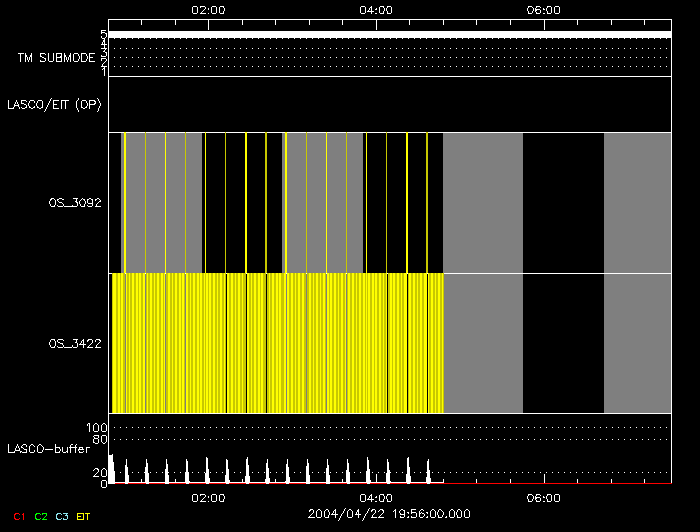Select the TM SUBMODE row label
Image resolution: width=700 pixels, height=532 pixels.
point(56,58)
